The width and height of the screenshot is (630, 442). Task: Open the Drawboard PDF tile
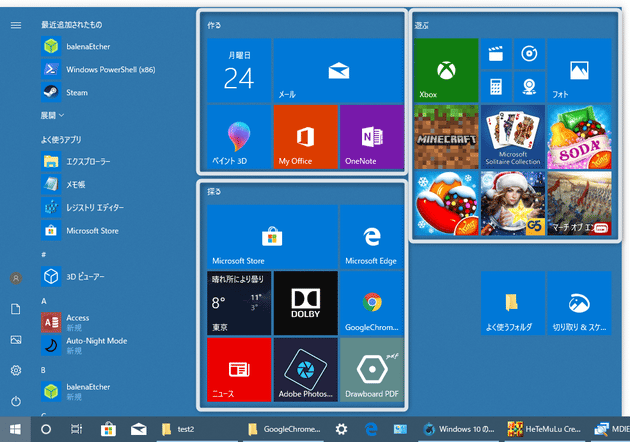click(x=372, y=370)
